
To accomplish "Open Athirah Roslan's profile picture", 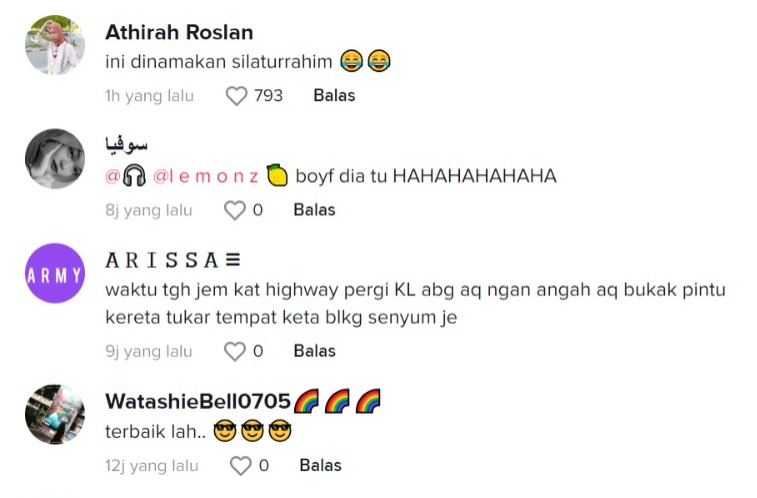I will (55, 45).
